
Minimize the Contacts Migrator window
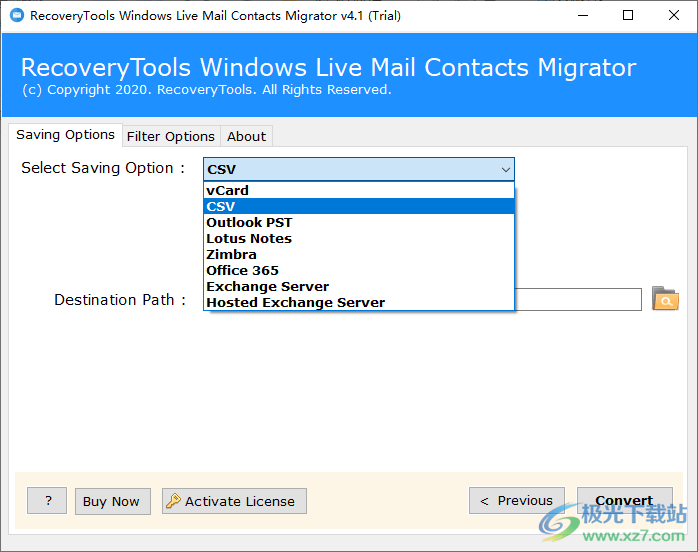[x=583, y=16]
